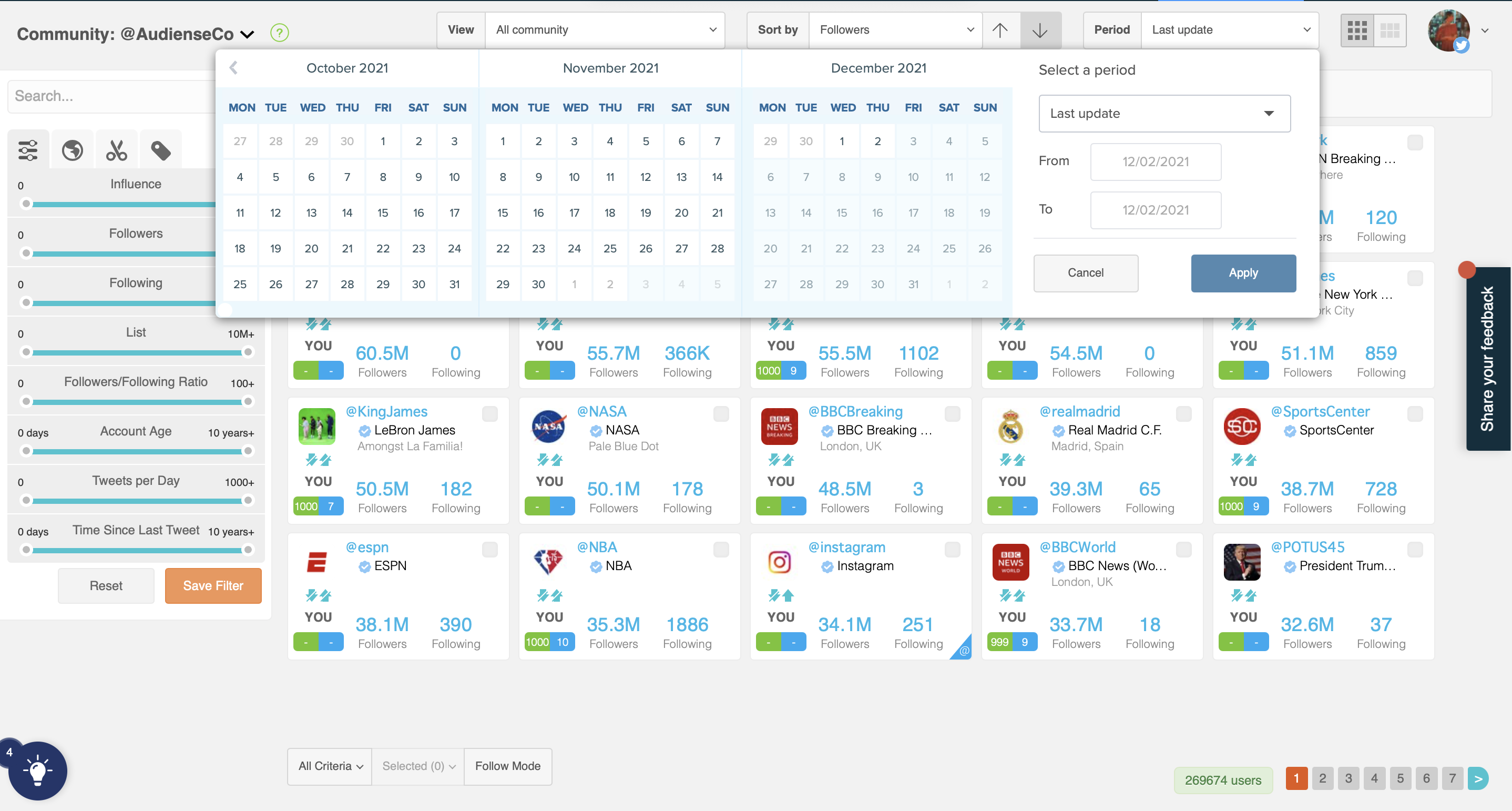The width and height of the screenshot is (1512, 811).
Task: Open the Sort by Followers dropdown
Action: coord(896,30)
